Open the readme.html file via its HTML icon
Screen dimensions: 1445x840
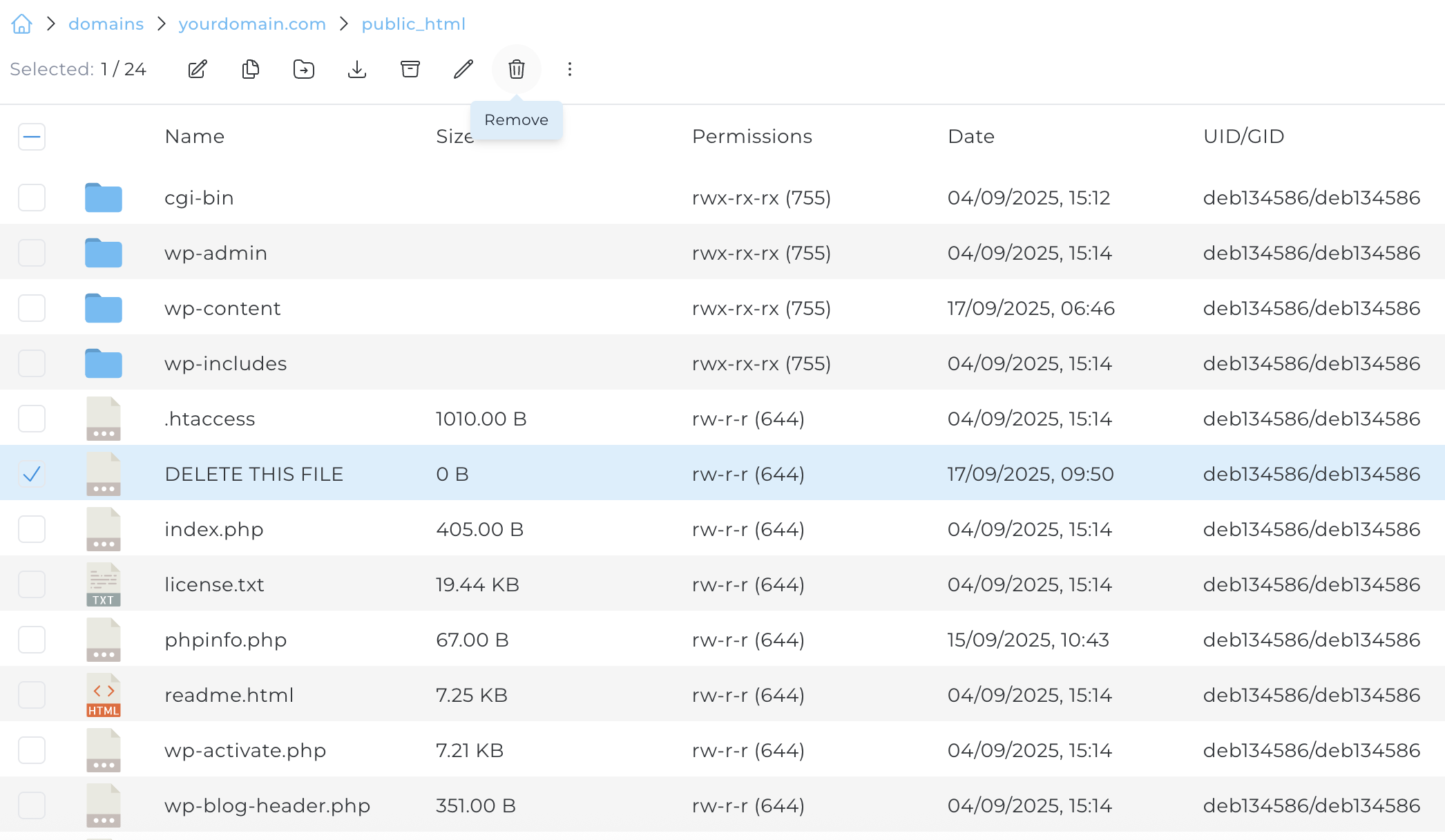[x=103, y=694]
